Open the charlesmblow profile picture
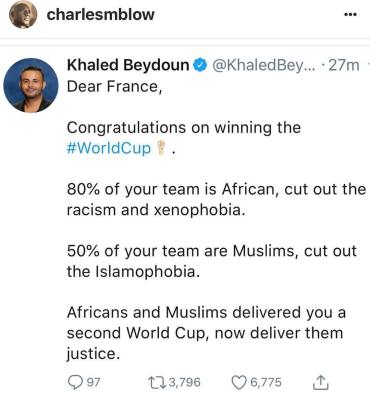This screenshot has height=397, width=370. 23,15
